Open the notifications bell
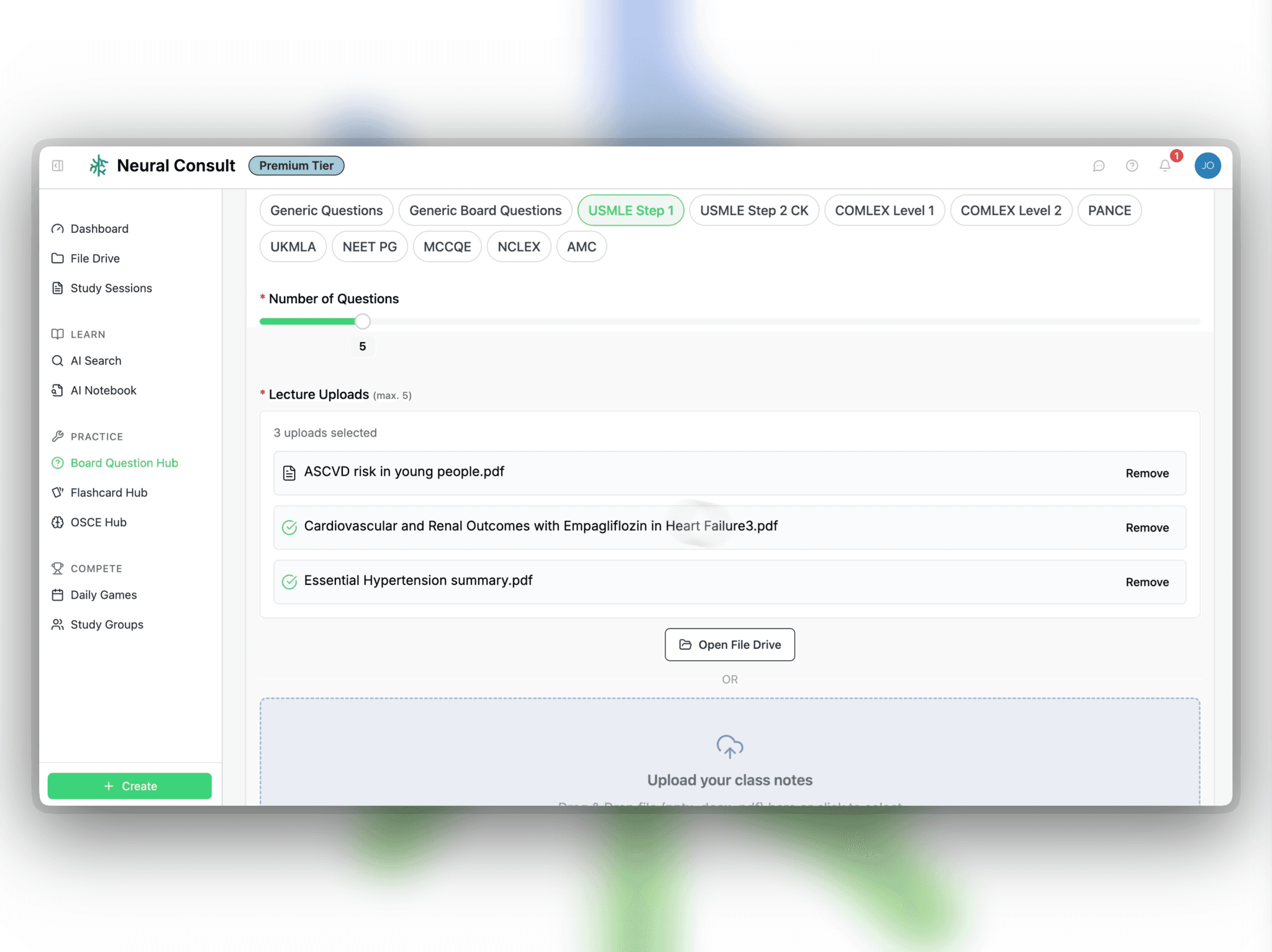Screen dimensions: 1272x952 click(x=1165, y=165)
